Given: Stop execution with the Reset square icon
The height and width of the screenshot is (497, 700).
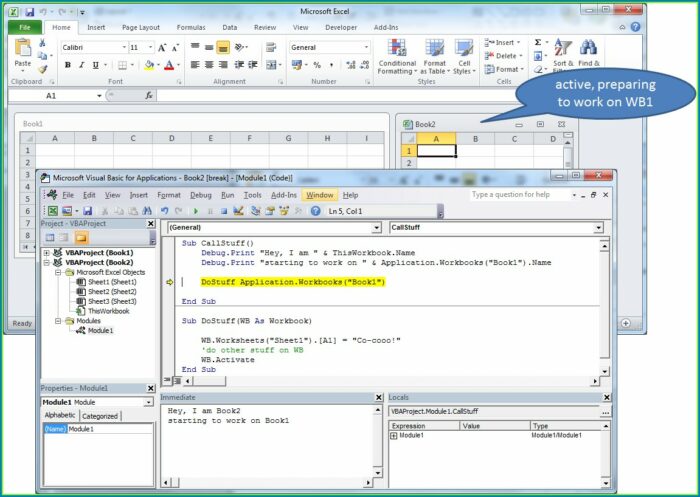Looking at the screenshot, I should (224, 211).
